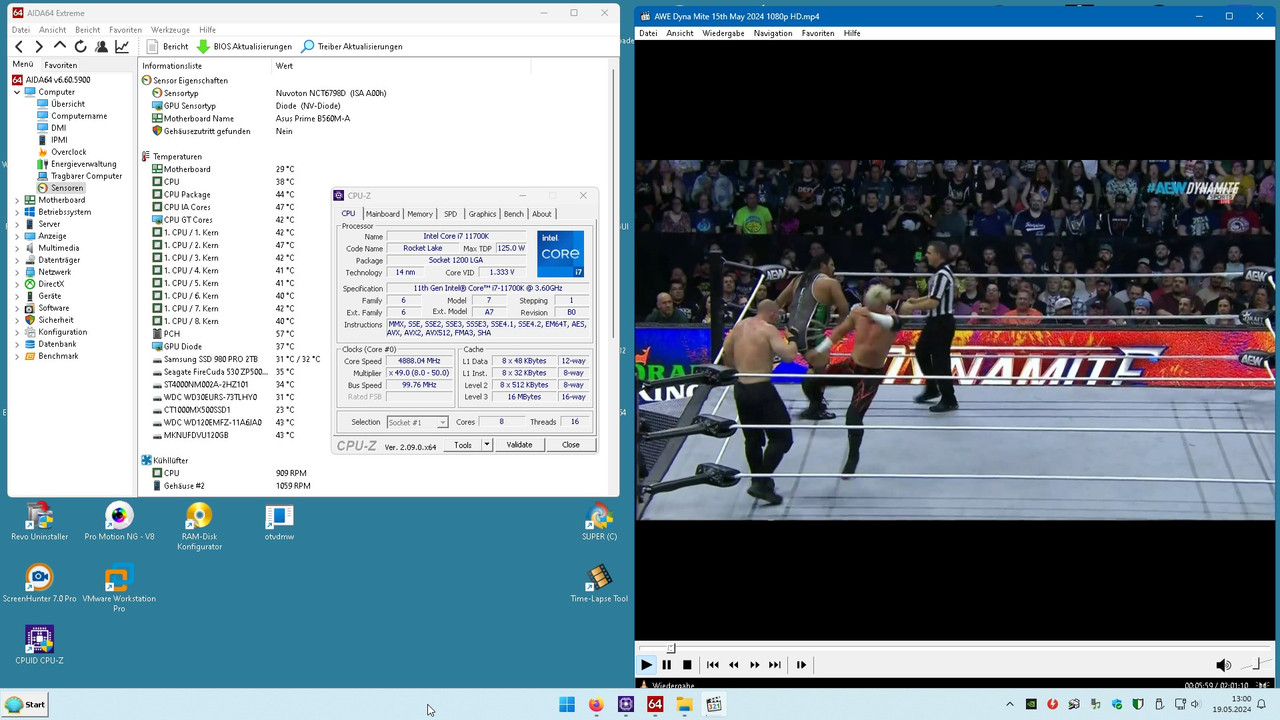
Task: Switch to CPU-Z Mainboard tab
Action: pos(382,214)
